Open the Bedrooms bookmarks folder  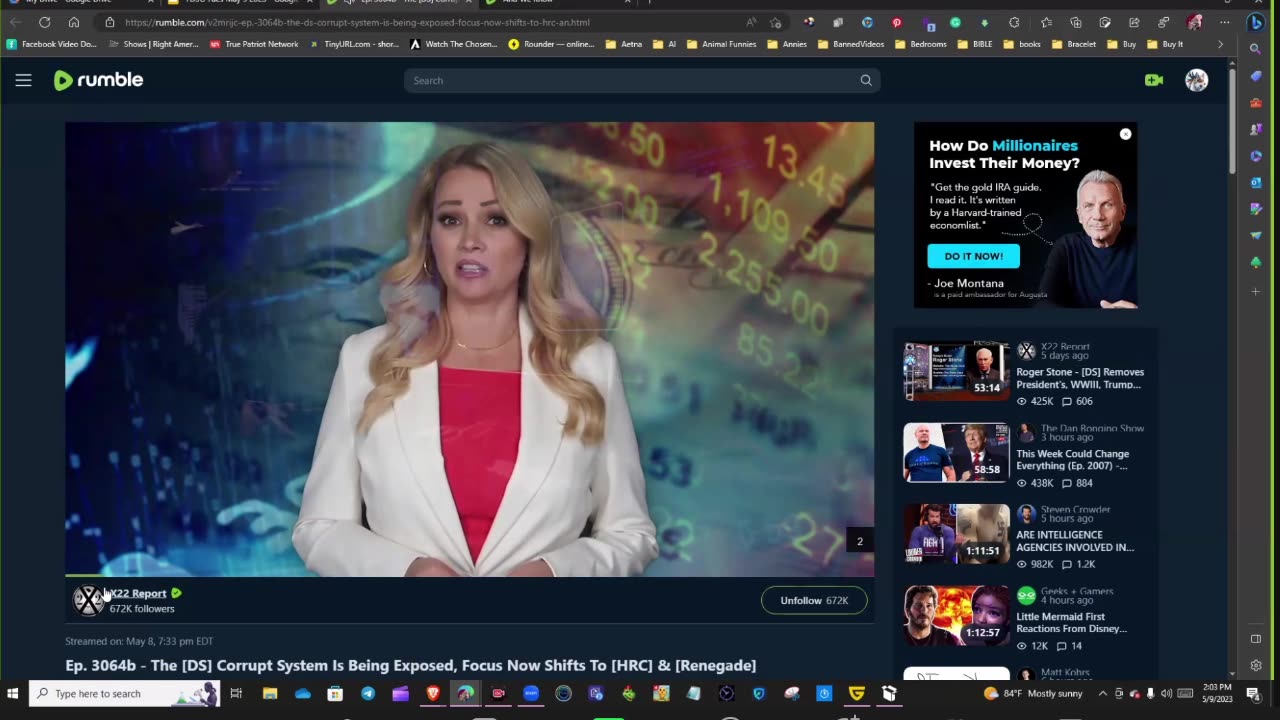921,44
